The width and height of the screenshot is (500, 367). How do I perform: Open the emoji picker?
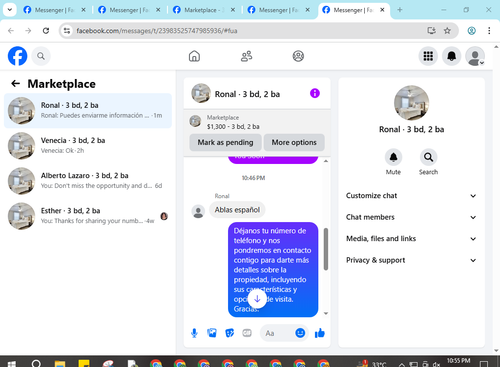pos(300,333)
